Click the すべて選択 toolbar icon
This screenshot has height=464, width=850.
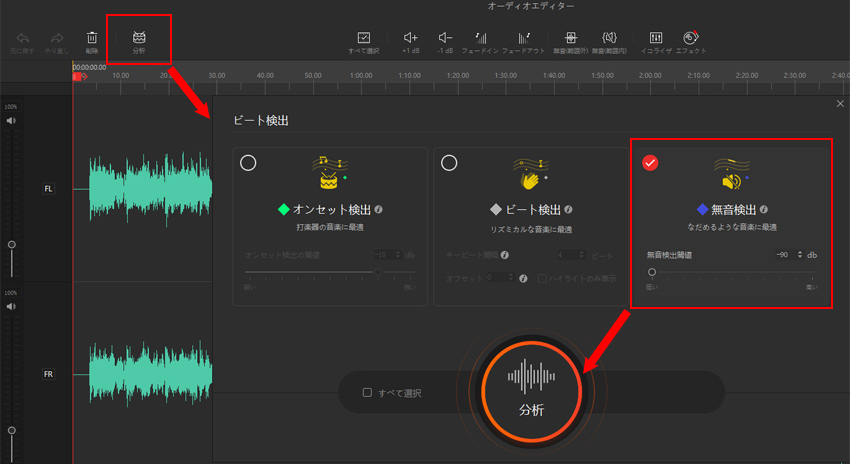pos(364,37)
